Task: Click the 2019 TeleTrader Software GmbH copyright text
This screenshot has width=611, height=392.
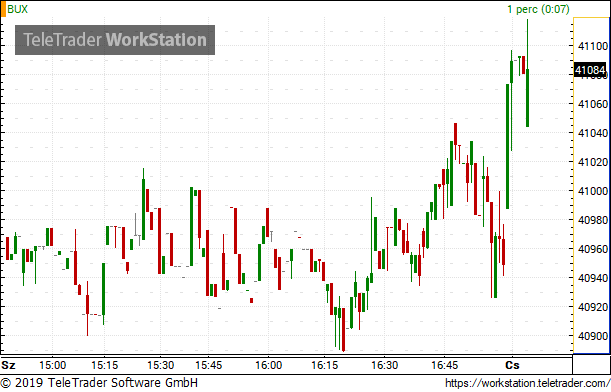Action: coord(99,383)
